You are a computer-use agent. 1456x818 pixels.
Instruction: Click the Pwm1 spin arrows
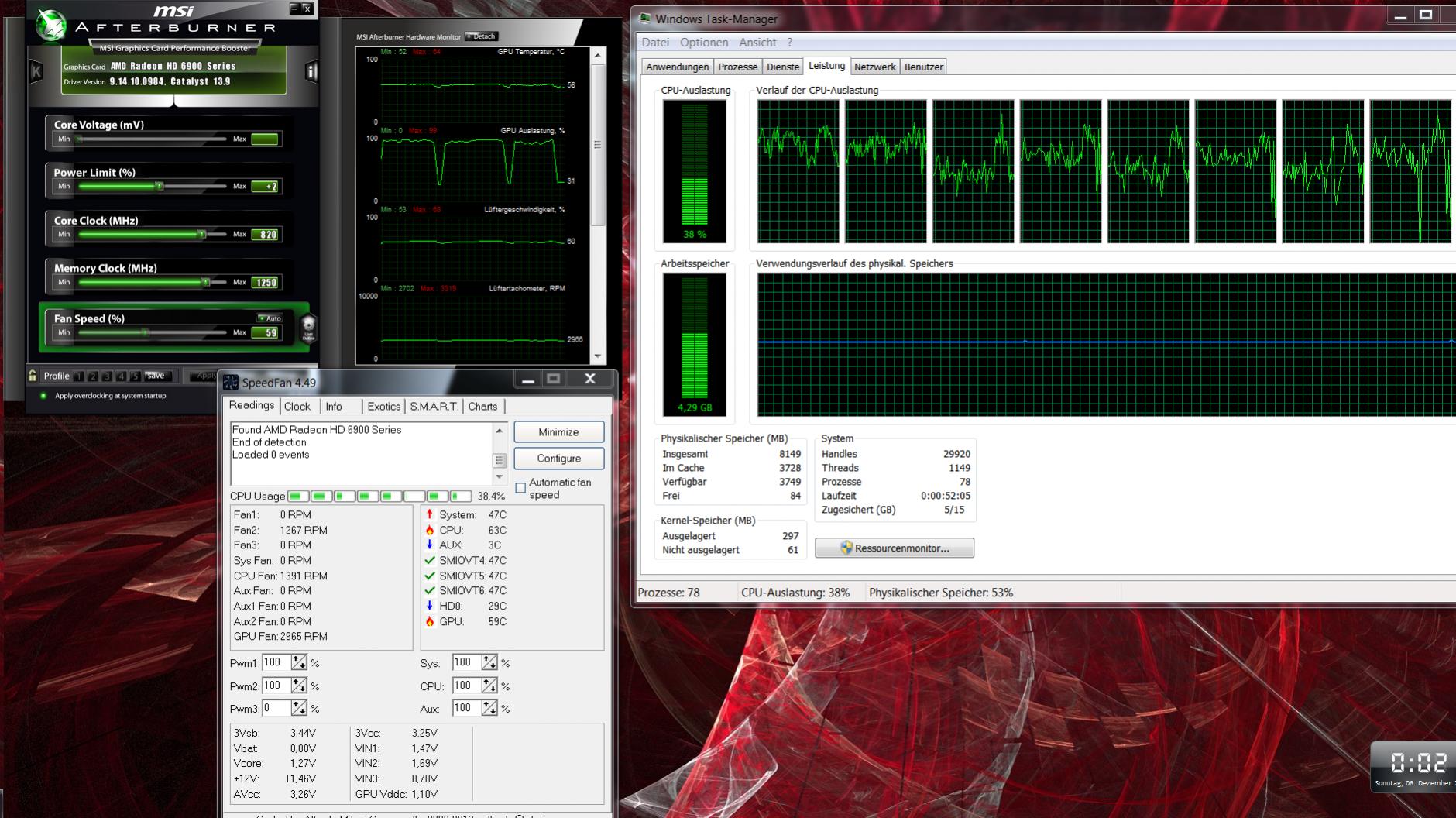299,663
